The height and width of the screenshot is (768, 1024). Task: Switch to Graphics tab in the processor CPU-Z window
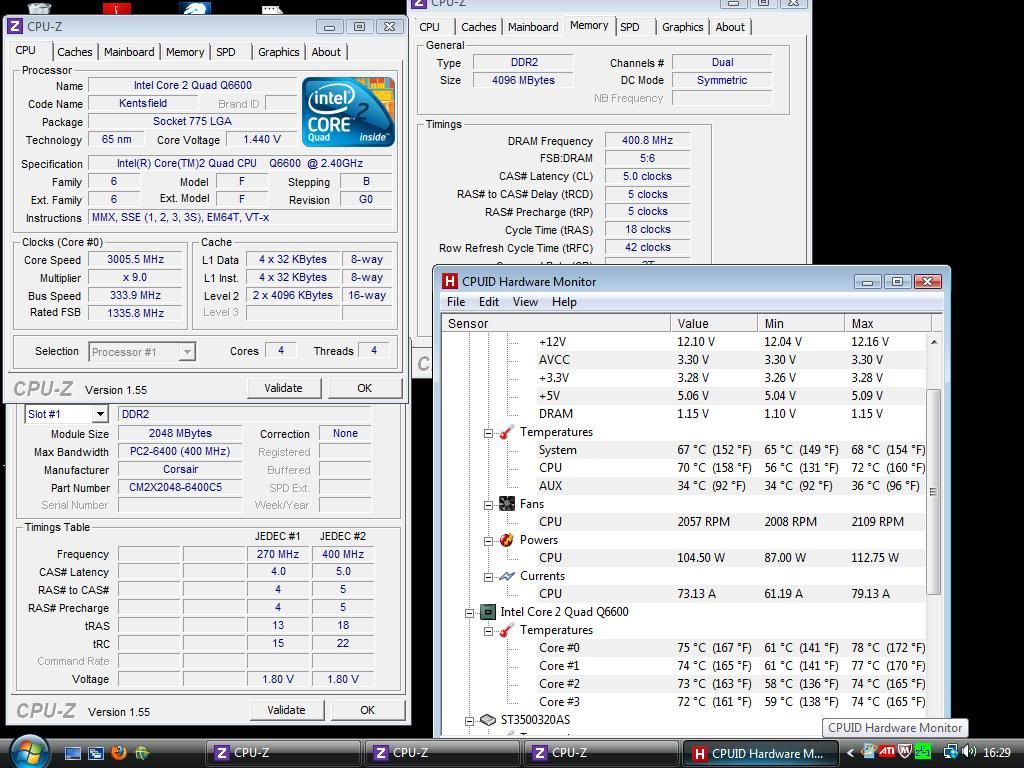[x=278, y=52]
